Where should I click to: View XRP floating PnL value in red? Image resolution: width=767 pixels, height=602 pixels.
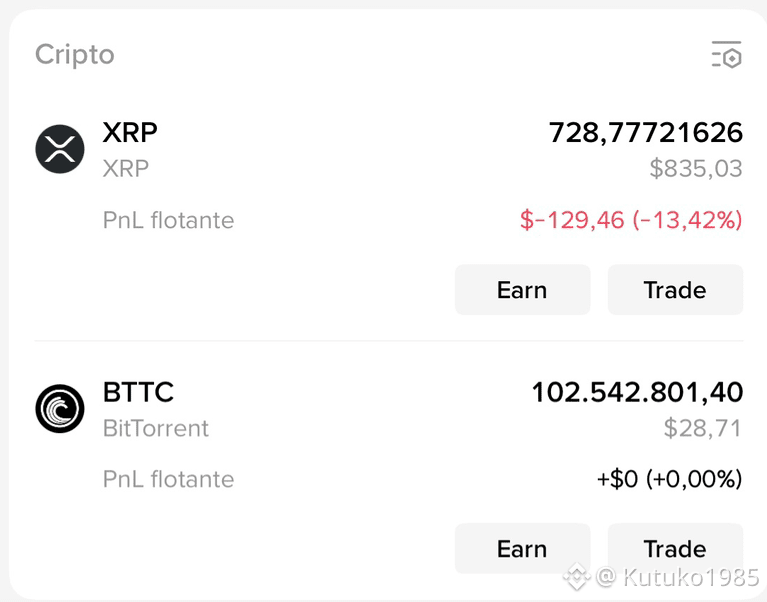631,220
